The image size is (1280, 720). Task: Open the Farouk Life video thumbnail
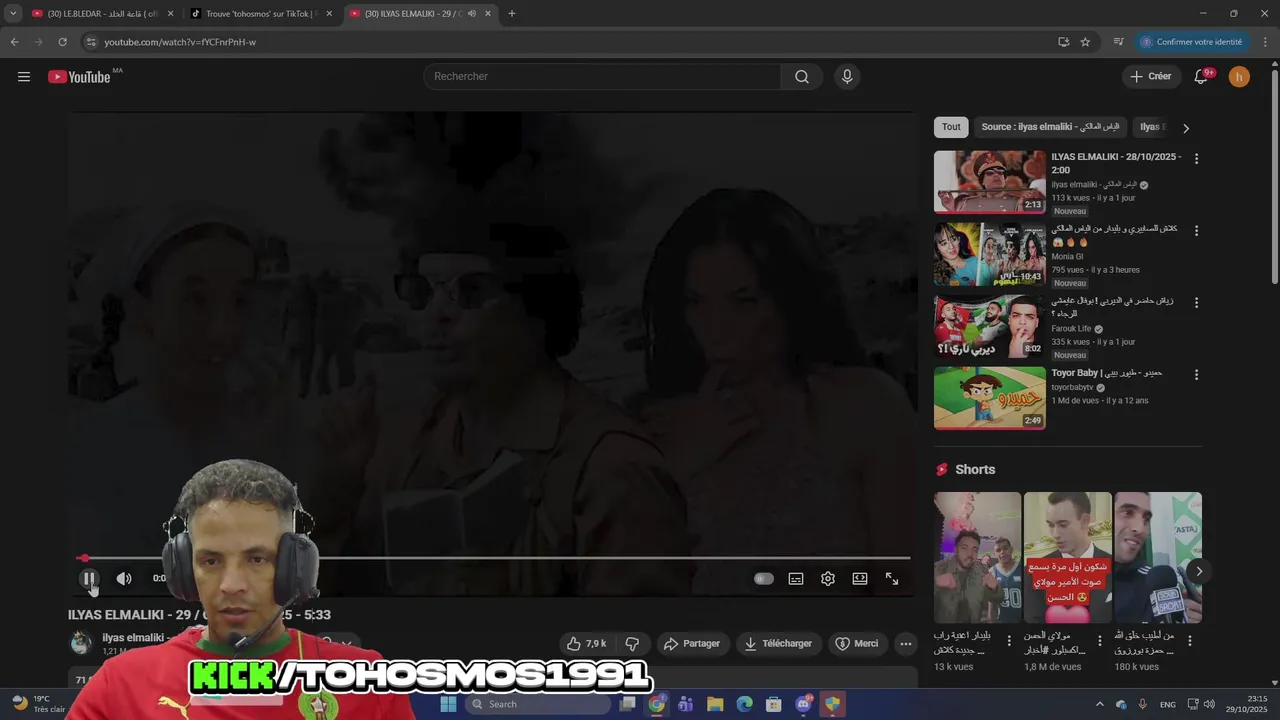(x=990, y=326)
